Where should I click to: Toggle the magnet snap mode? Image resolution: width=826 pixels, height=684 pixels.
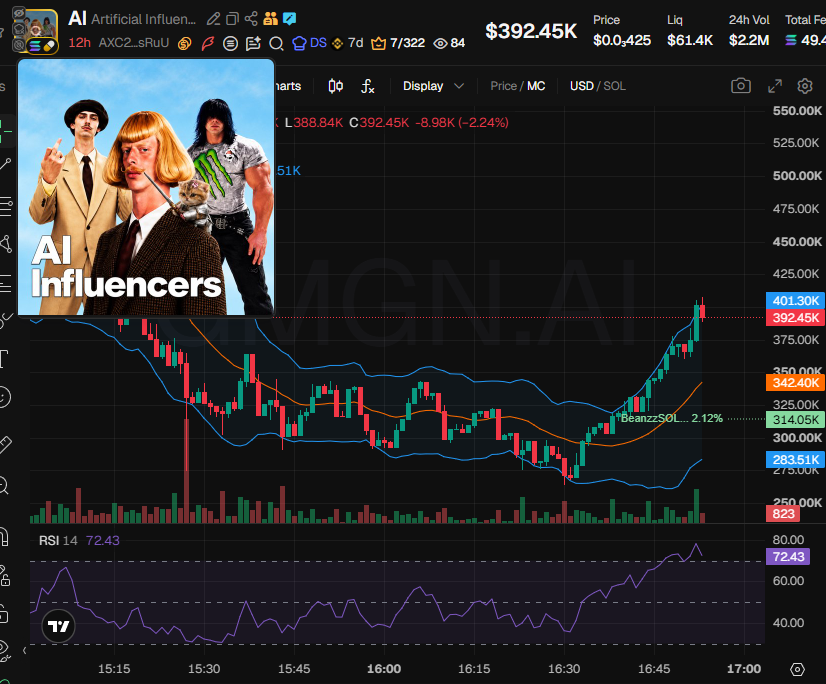click(4, 538)
